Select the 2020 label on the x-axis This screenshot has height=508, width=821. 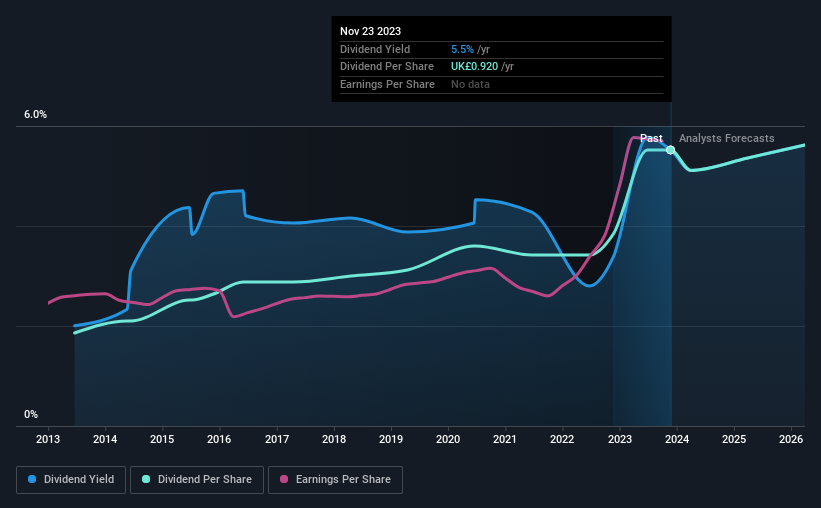coord(448,439)
